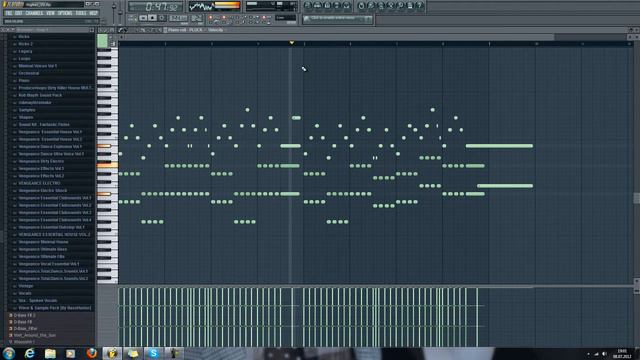
Task: Toggle pattern/song mode switch
Action: [x=132, y=18]
